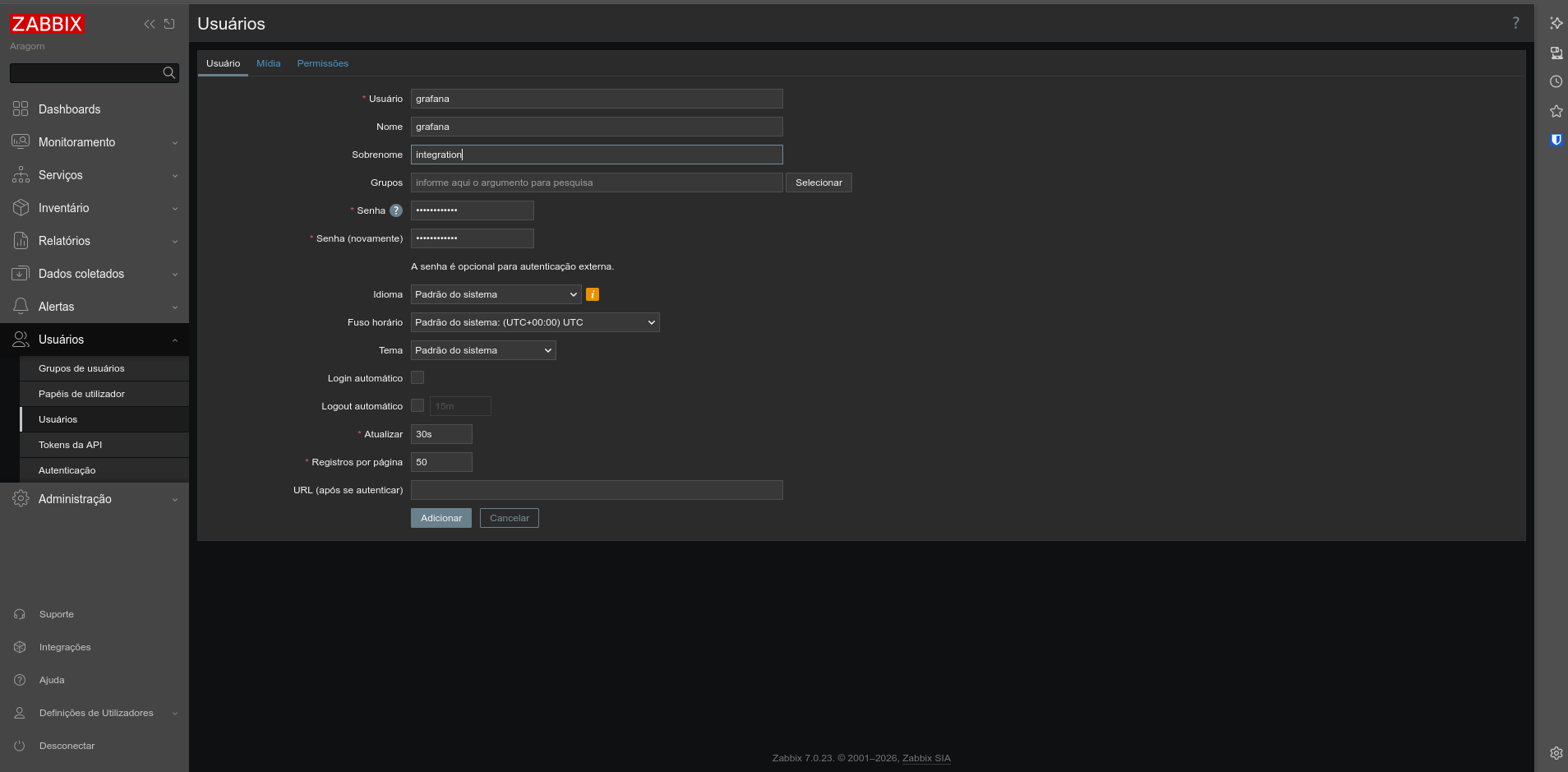Enable the Logout automático checkbox

(x=417, y=405)
